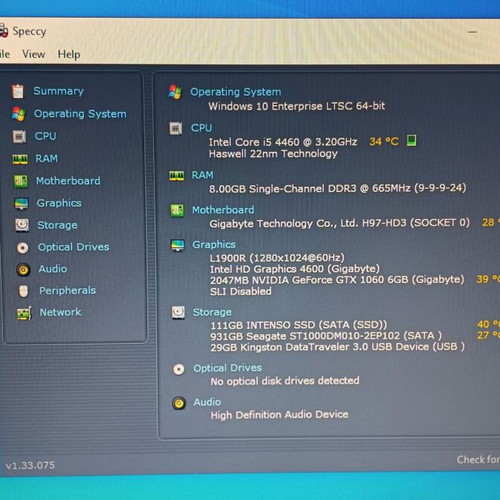
Task: Click the Operating System heading link in summary
Action: [x=236, y=92]
